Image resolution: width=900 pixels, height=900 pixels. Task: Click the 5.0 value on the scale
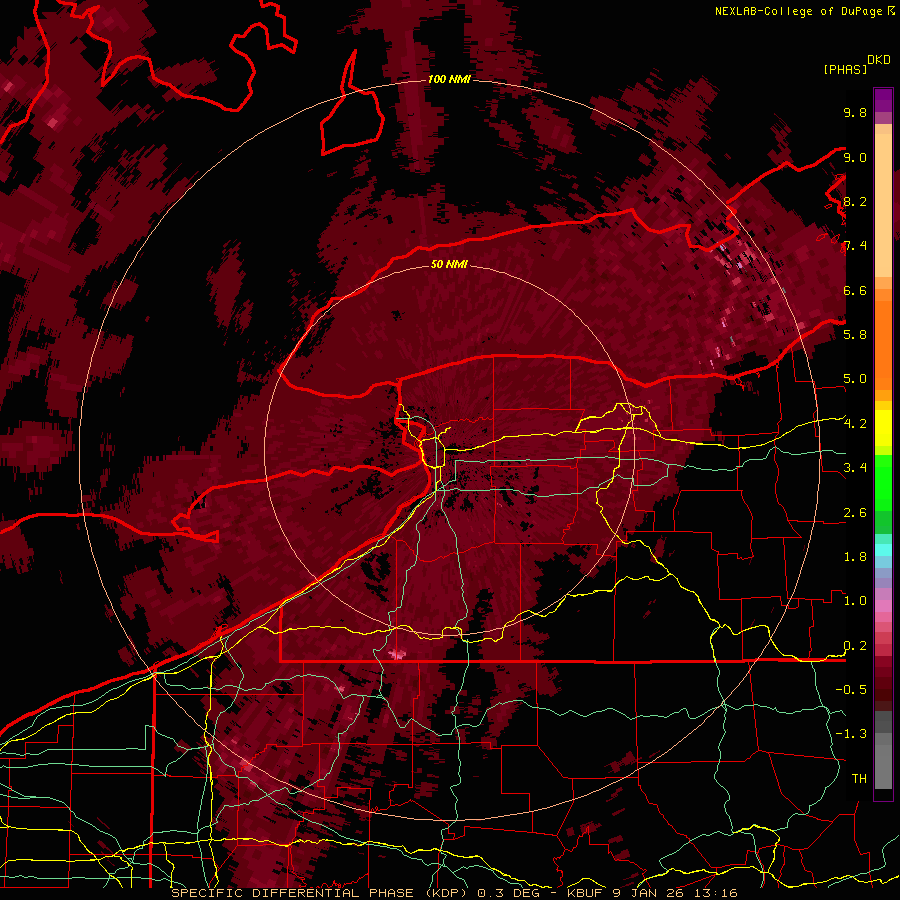[x=855, y=379]
